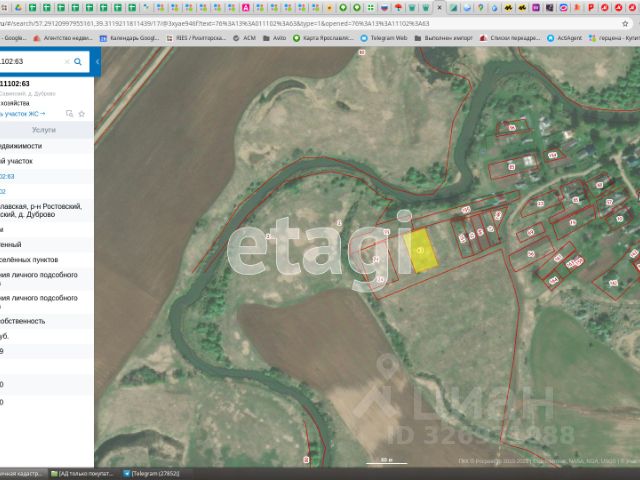Open the 'герцена - Купит' bookmark
Image resolution: width=640 pixels, height=480 pixels.
pos(614,38)
